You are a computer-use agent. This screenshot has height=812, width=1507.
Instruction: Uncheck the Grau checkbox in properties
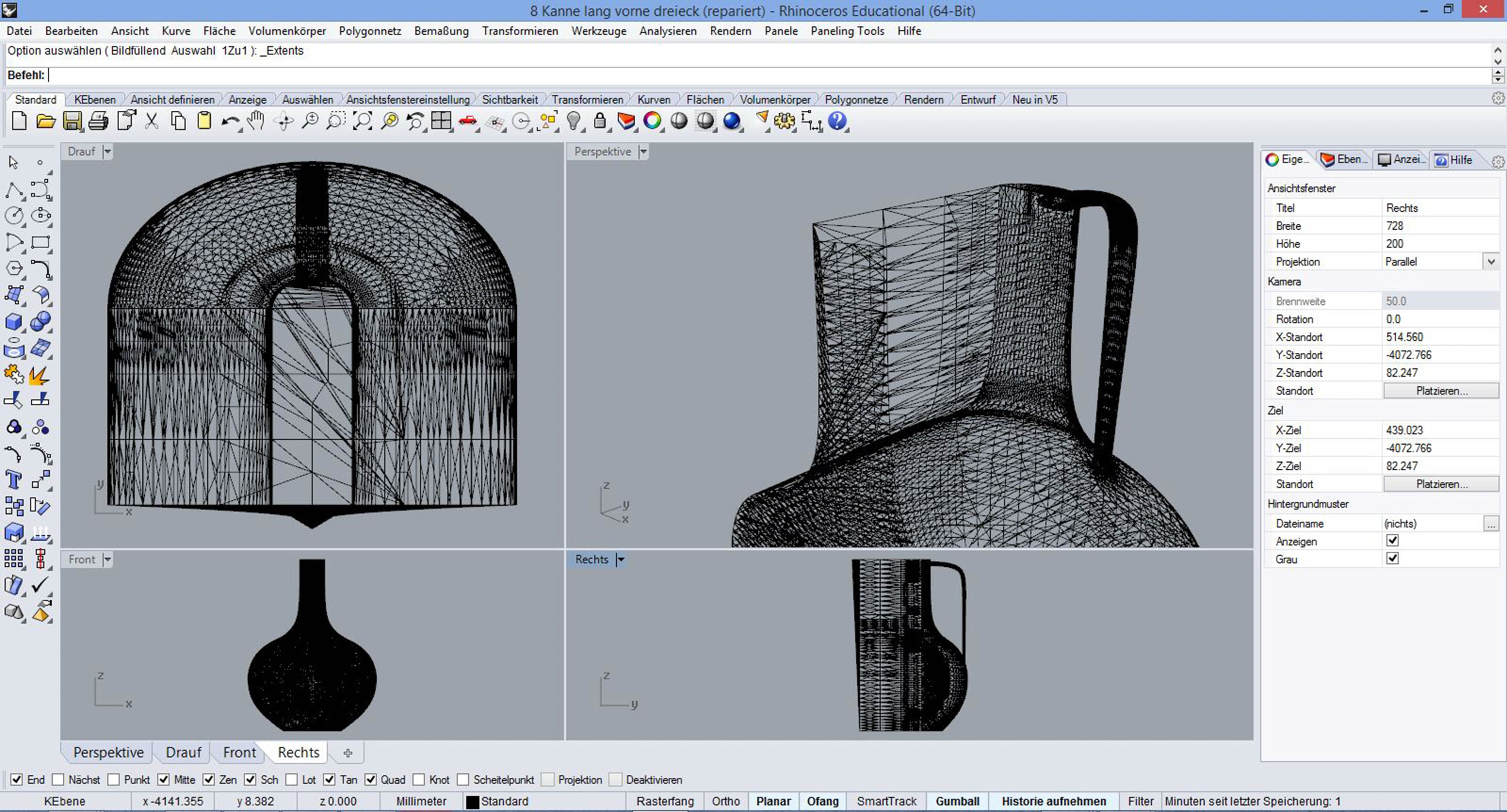click(x=1393, y=559)
